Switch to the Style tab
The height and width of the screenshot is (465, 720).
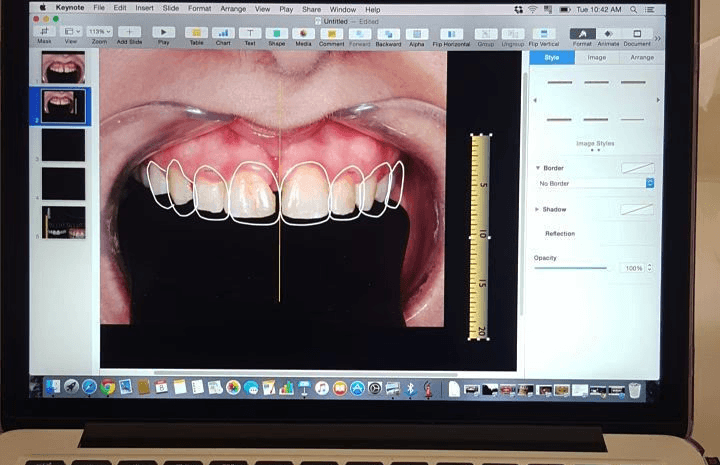click(552, 57)
